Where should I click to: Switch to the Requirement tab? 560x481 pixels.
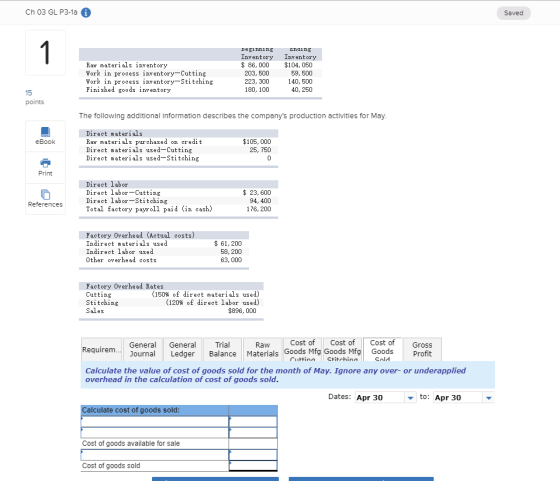coord(101,349)
